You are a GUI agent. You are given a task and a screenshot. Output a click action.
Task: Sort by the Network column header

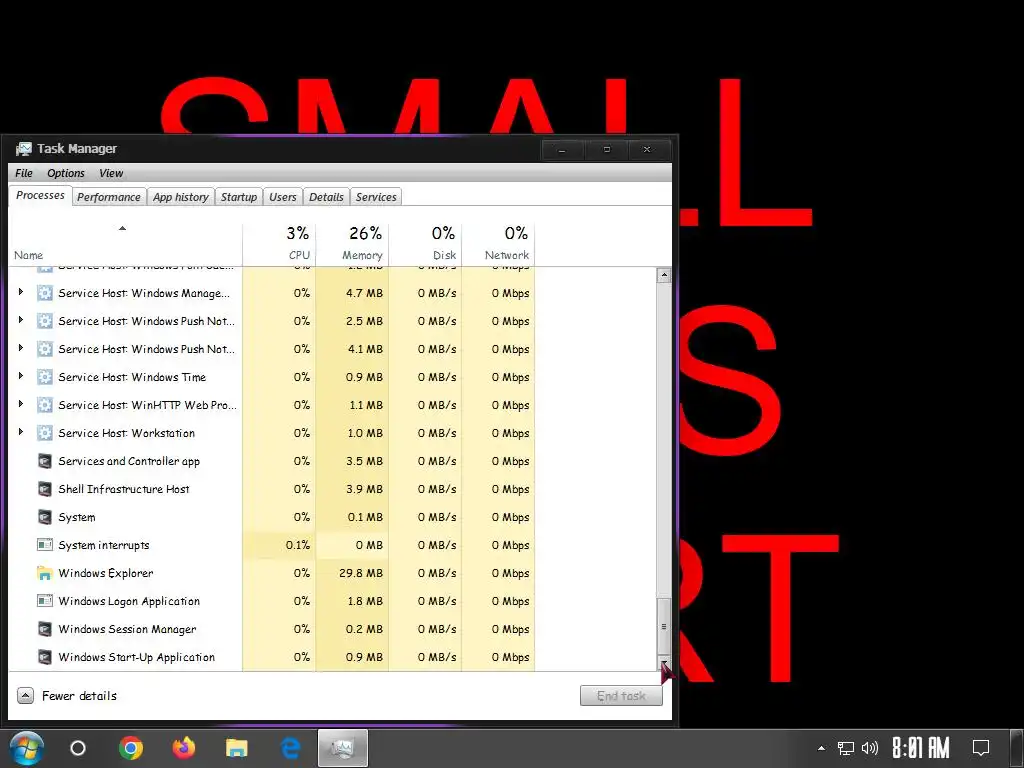[498, 244]
